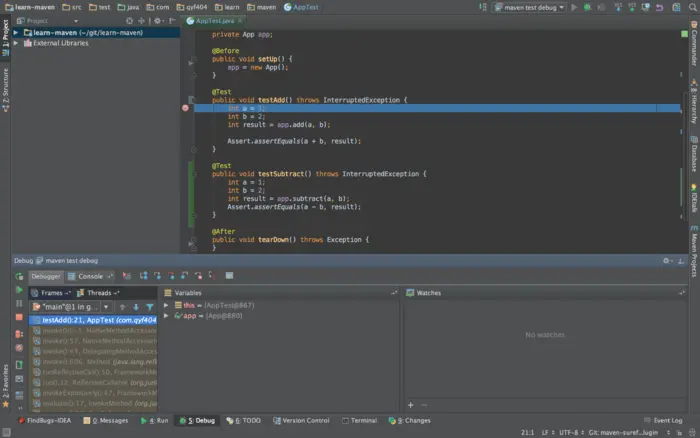700x438 pixels.
Task: Click the previous frame up arrow
Action: 122,307
